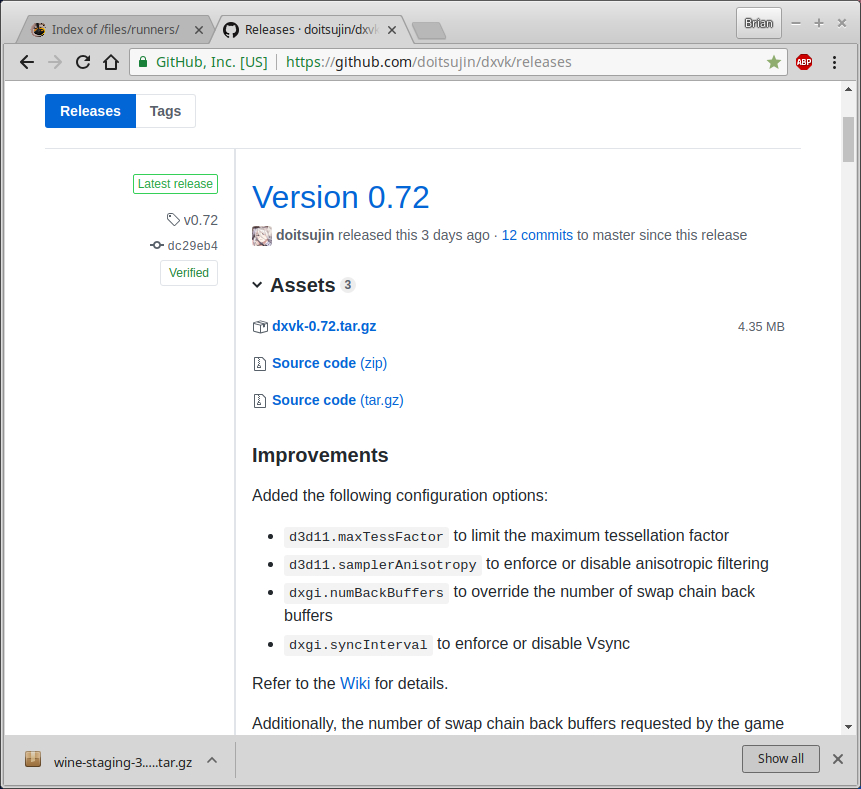Click the Verified badge

pyautogui.click(x=189, y=273)
